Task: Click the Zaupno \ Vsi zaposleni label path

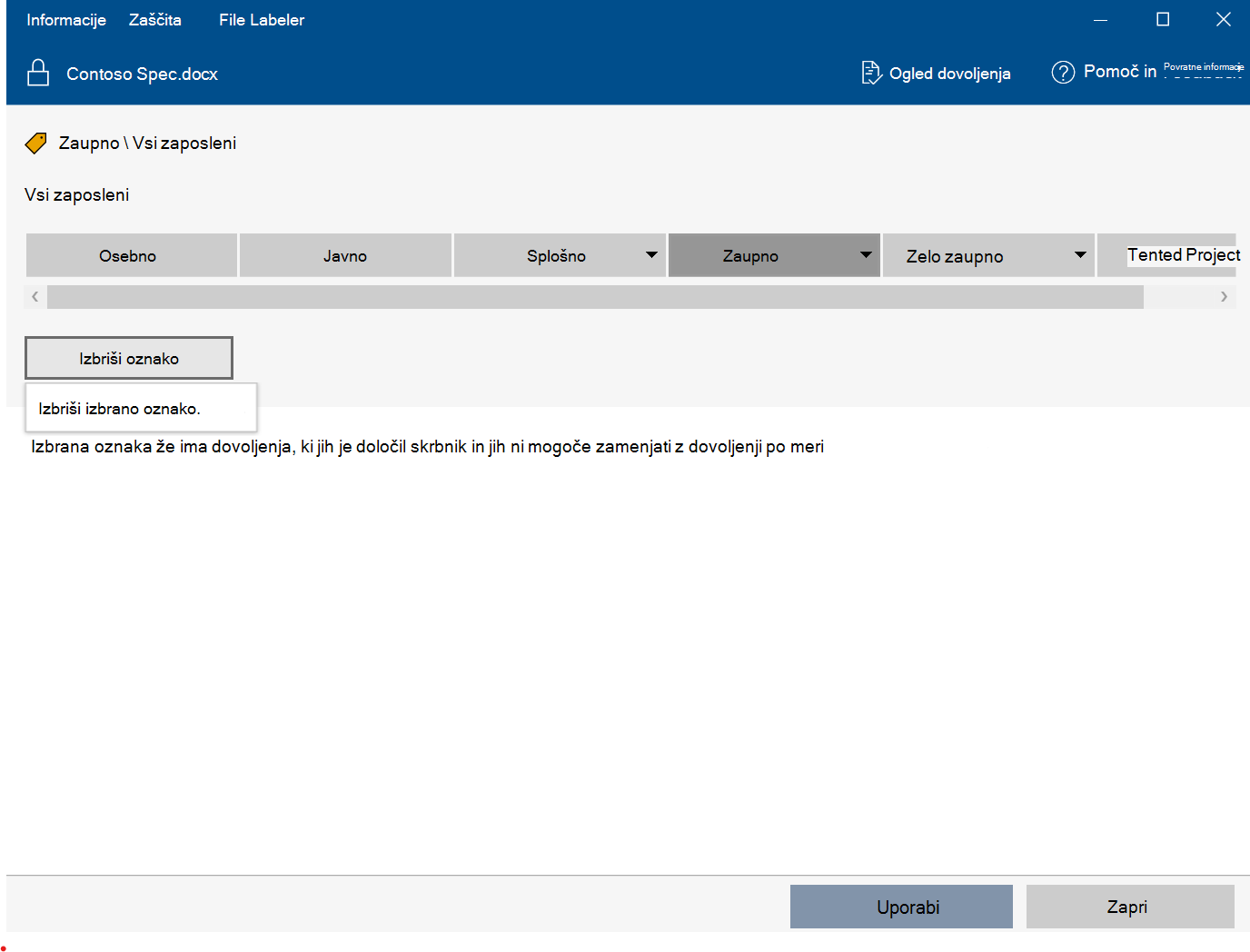Action: (x=147, y=143)
